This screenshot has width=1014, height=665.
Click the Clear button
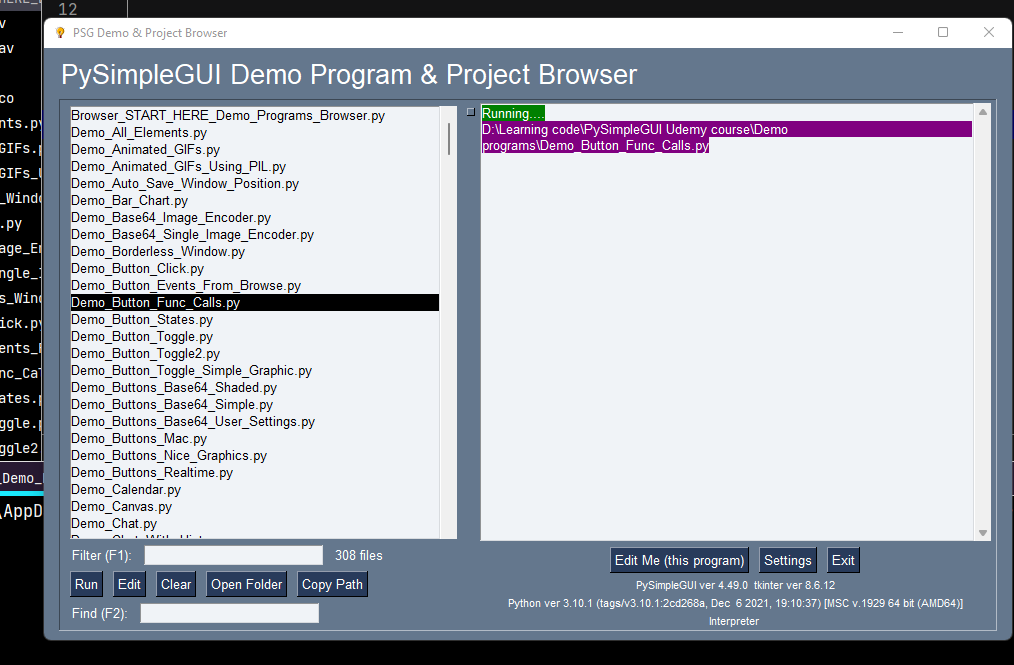point(176,584)
